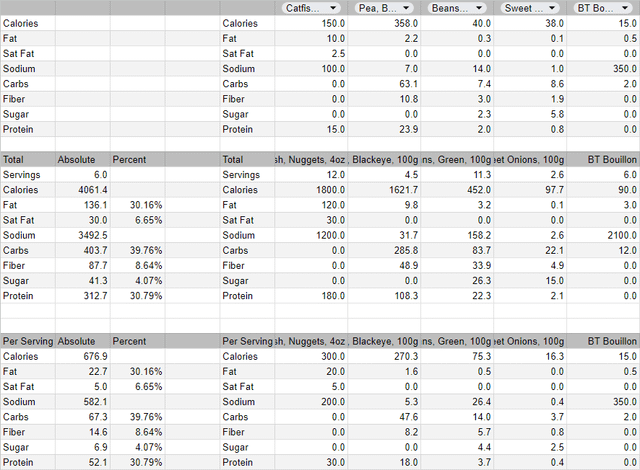Select the sweet onions servings 2.6
Screen dimensions: 640x470
coord(530,175)
